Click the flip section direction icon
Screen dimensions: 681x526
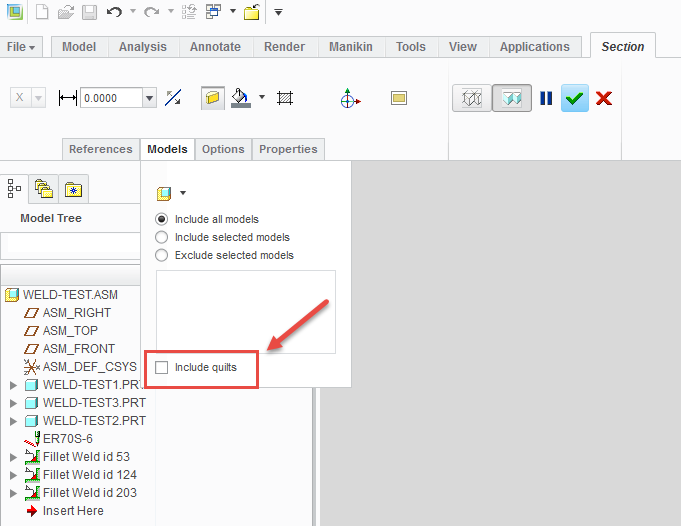pos(174,98)
